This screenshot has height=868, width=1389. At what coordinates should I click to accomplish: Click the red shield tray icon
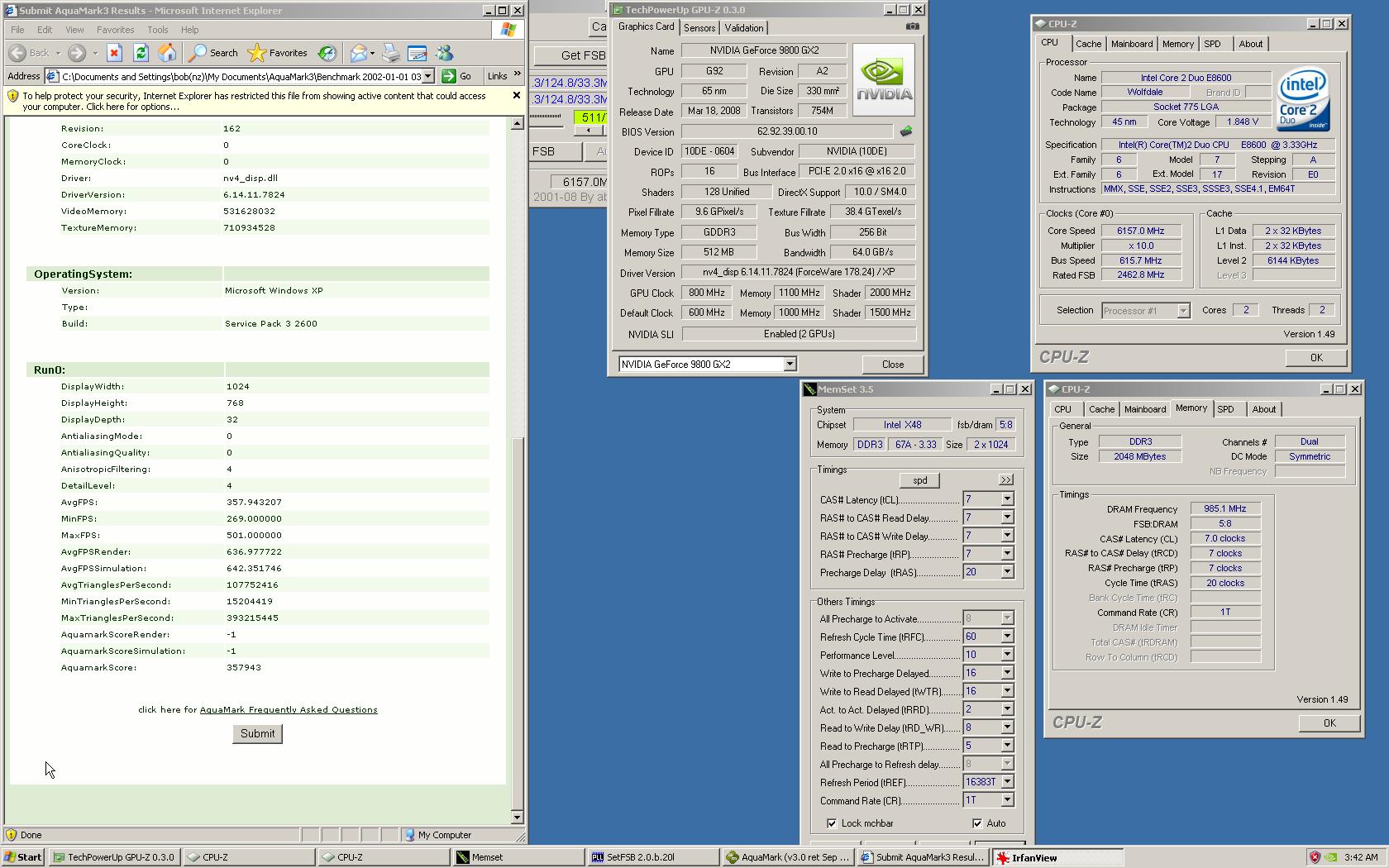click(1315, 857)
